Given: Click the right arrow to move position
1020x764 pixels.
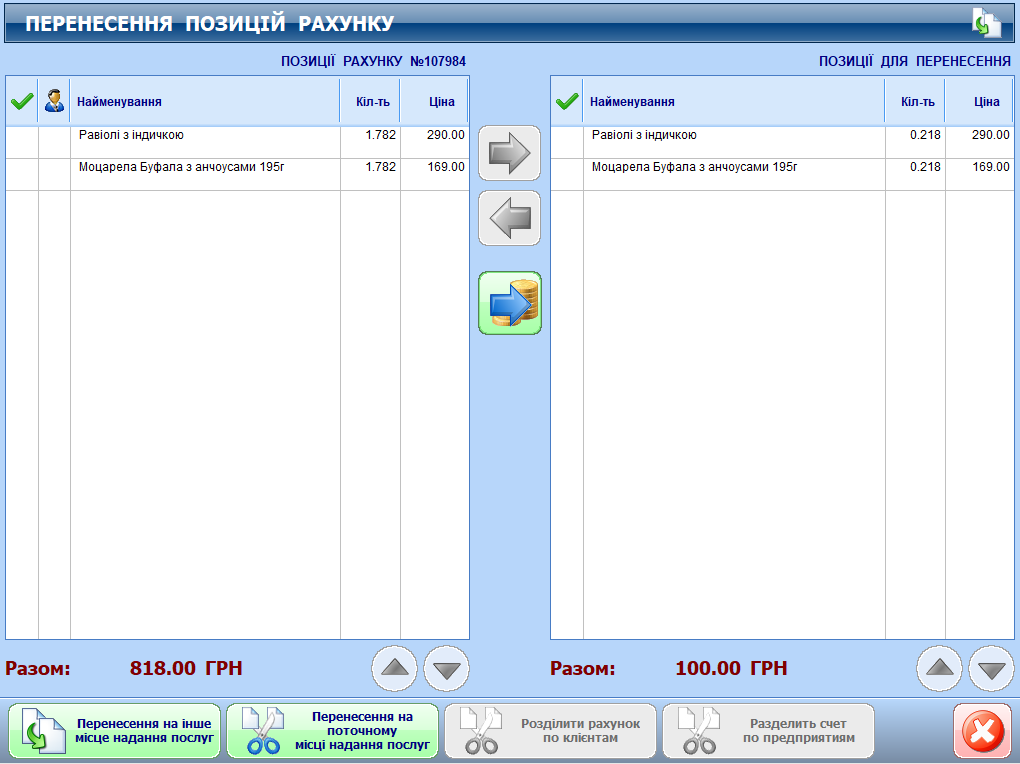Looking at the screenshot, I should coord(509,153).
